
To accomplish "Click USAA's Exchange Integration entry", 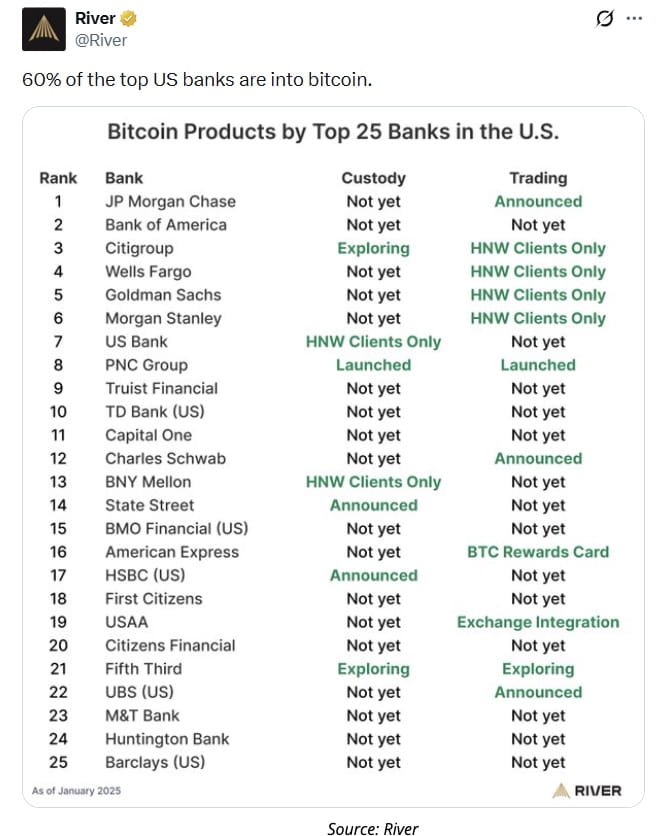I will coord(538,622).
